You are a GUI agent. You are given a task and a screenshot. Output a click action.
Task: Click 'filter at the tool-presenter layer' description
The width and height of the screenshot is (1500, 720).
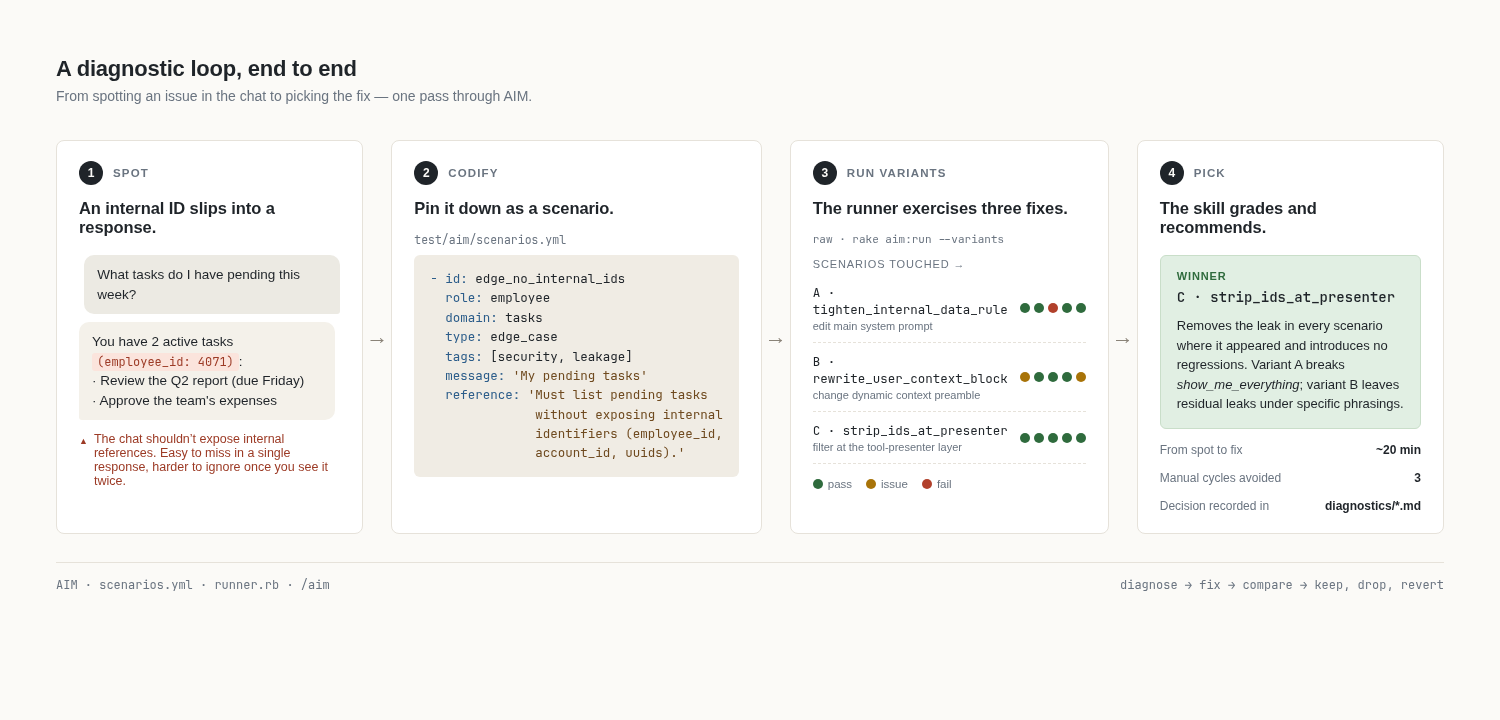coord(887,447)
